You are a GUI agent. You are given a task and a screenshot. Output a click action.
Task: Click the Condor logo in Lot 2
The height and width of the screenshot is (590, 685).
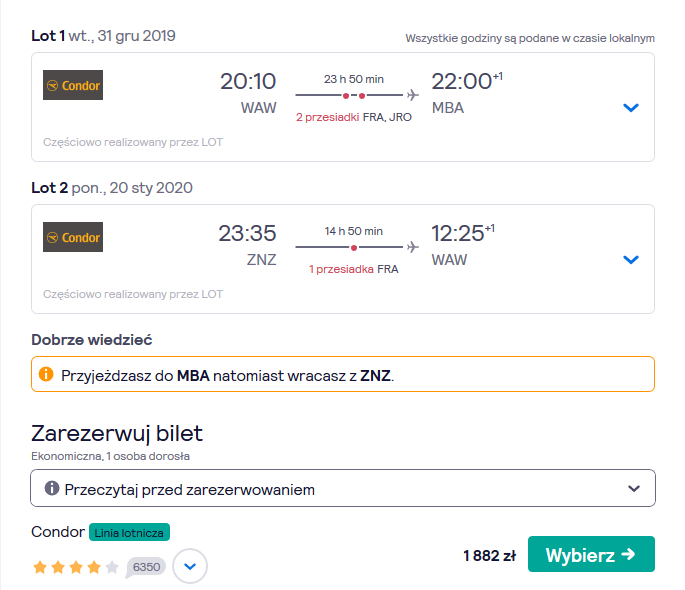(73, 237)
